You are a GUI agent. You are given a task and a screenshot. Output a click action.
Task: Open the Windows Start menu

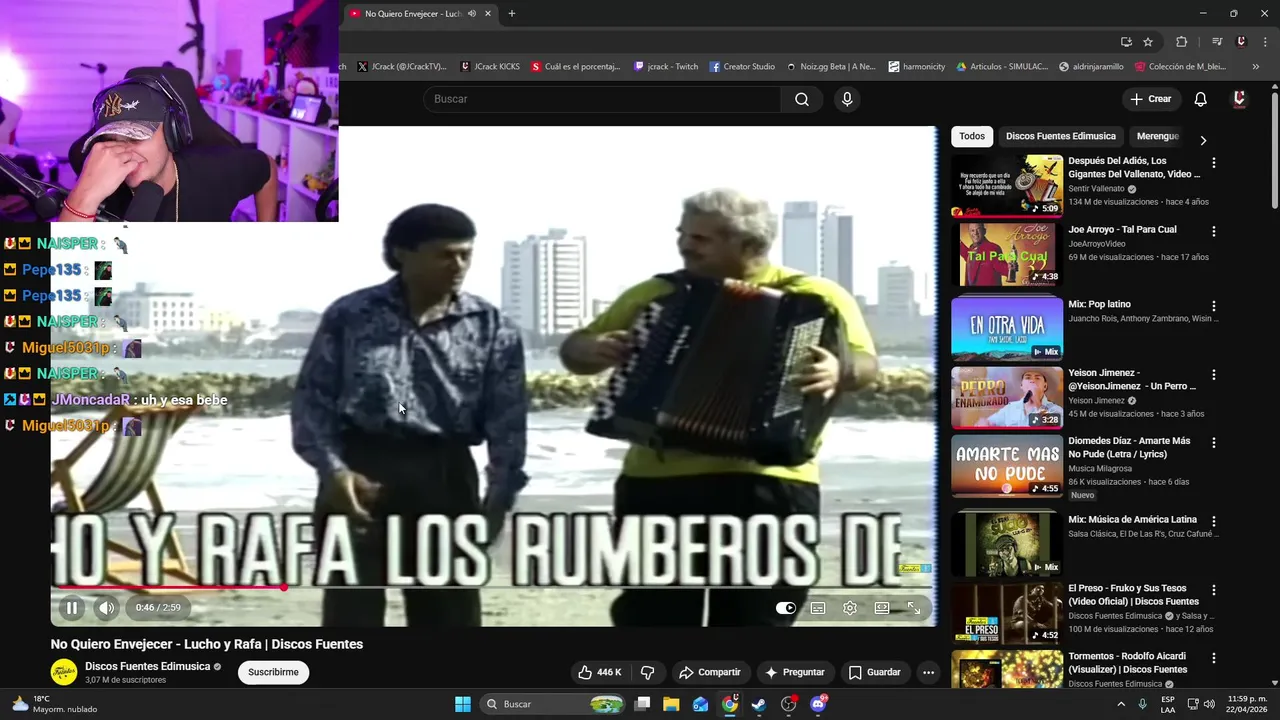pyautogui.click(x=463, y=704)
